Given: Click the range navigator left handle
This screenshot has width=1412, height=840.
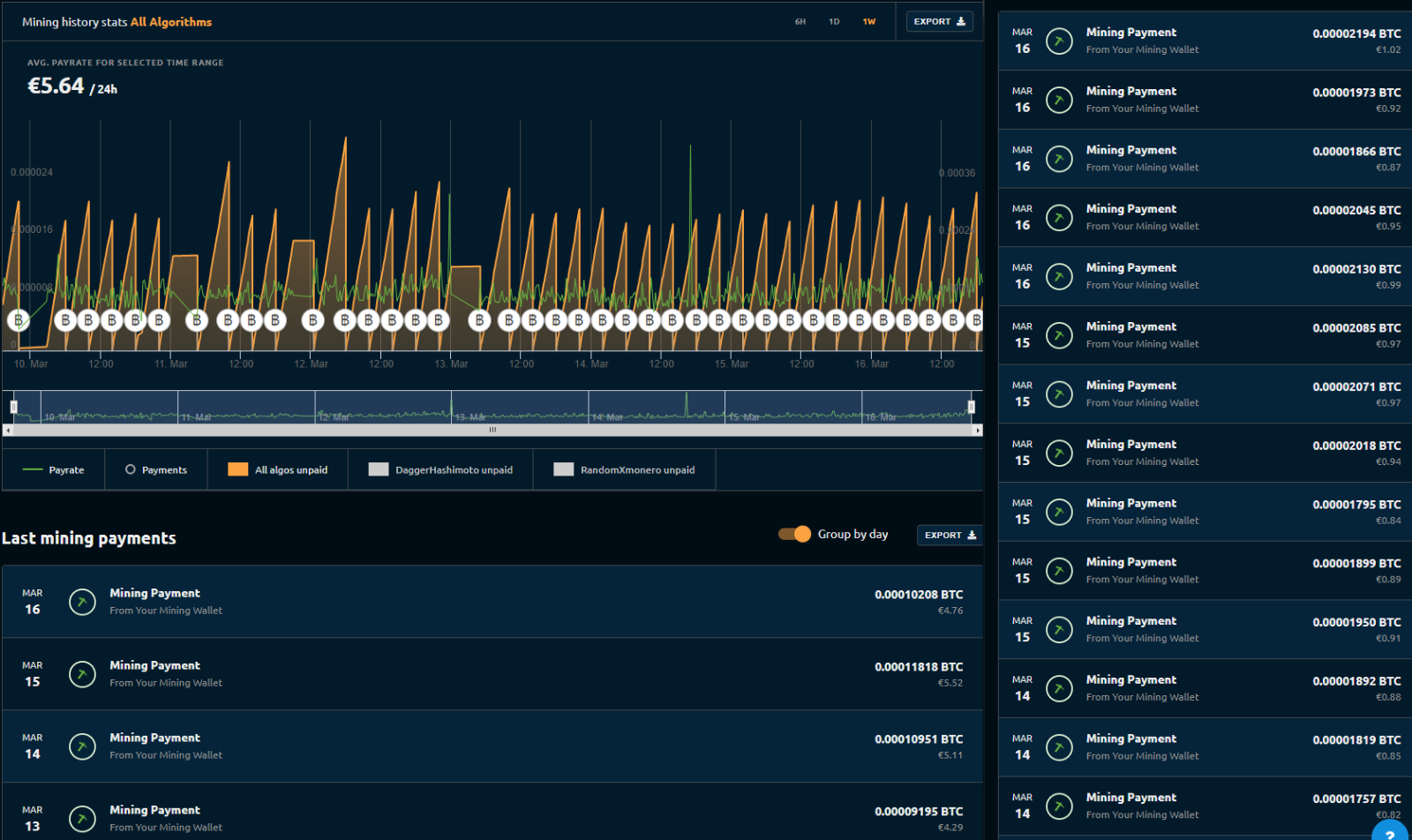Looking at the screenshot, I should pos(14,407).
